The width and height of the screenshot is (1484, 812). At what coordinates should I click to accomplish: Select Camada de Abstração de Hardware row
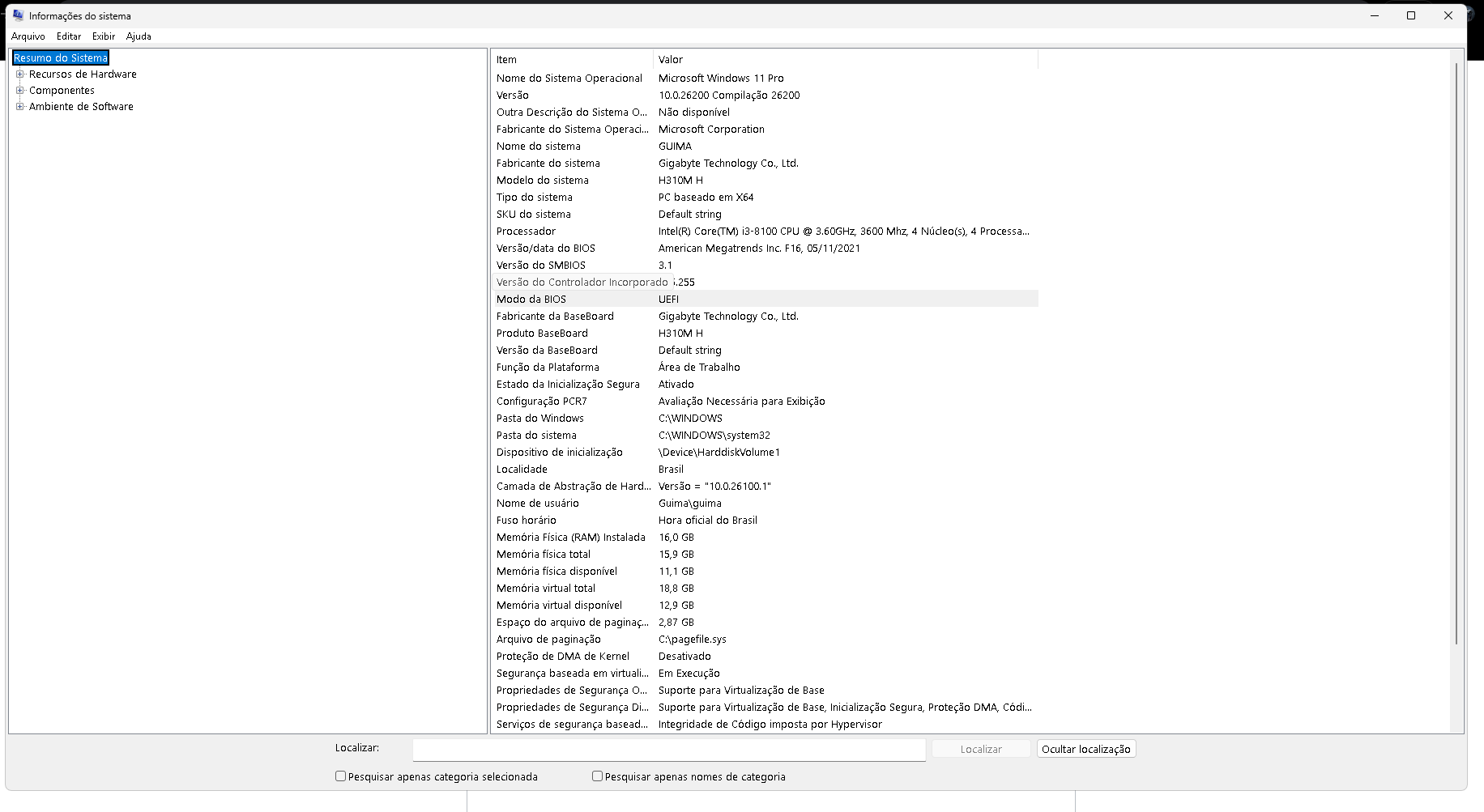[765, 487]
